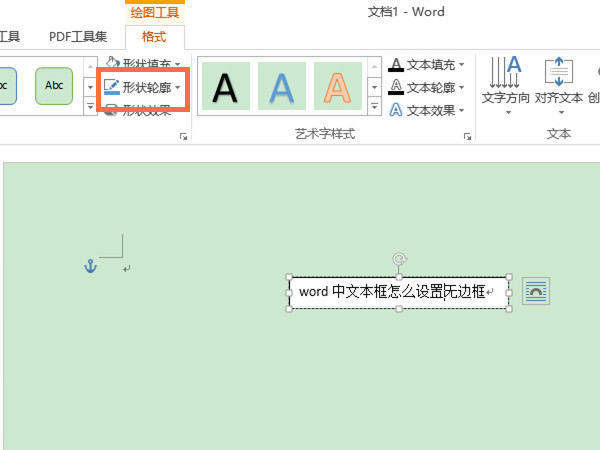Viewport: 600px width, 450px height.
Task: Click the text box's bottom-middle sizing handle
Action: (x=399, y=309)
